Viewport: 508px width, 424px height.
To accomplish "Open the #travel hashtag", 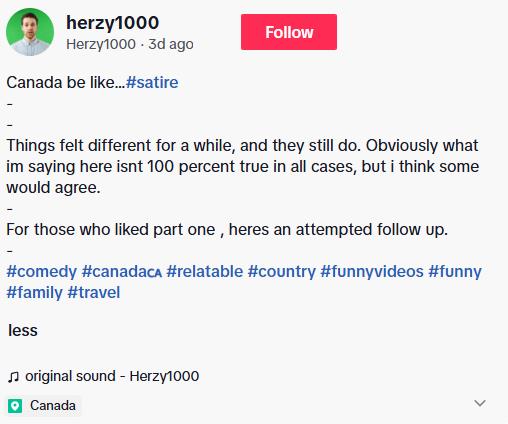I will pyautogui.click(x=94, y=292).
